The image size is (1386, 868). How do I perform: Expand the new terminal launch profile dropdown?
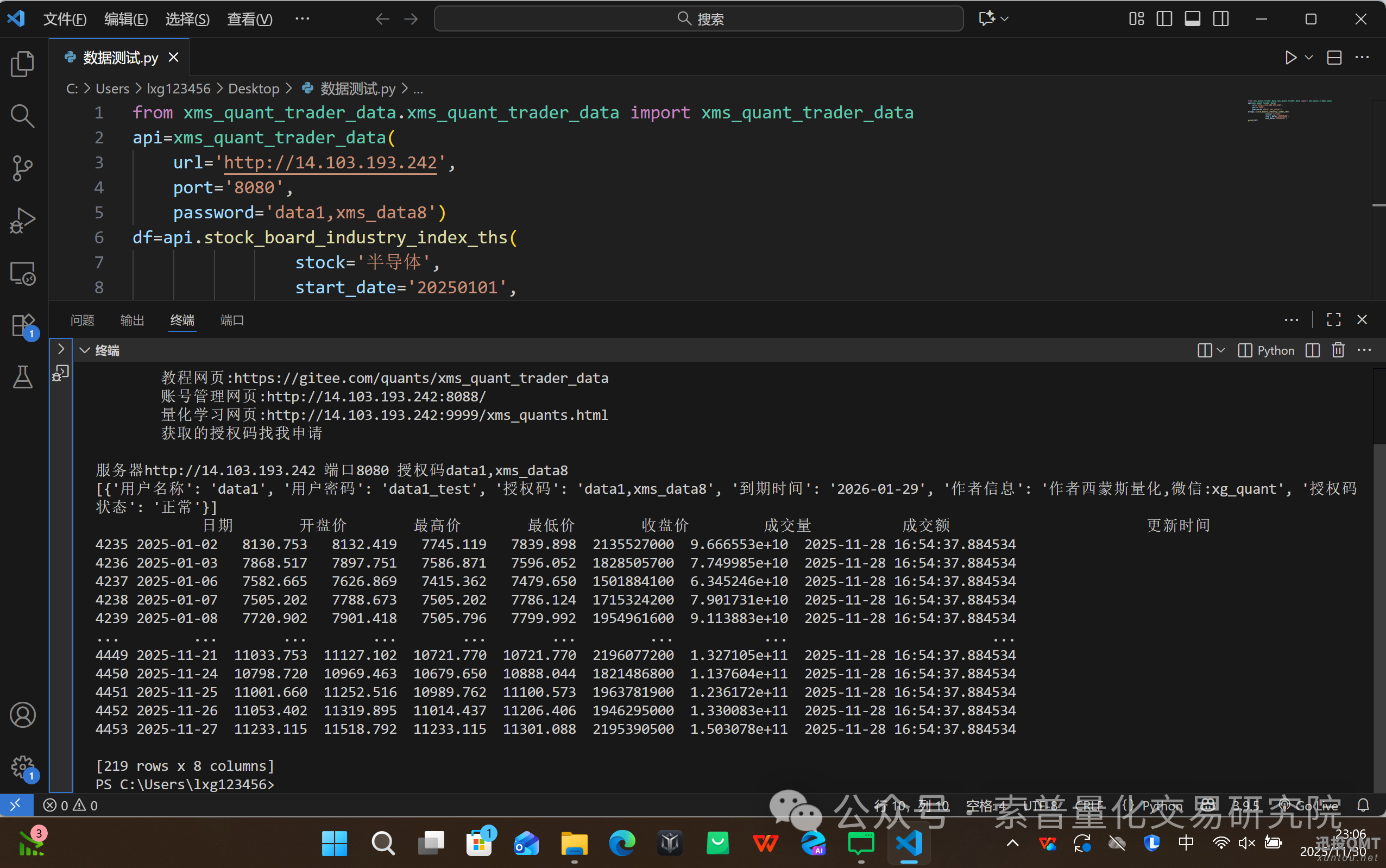pyautogui.click(x=1221, y=350)
